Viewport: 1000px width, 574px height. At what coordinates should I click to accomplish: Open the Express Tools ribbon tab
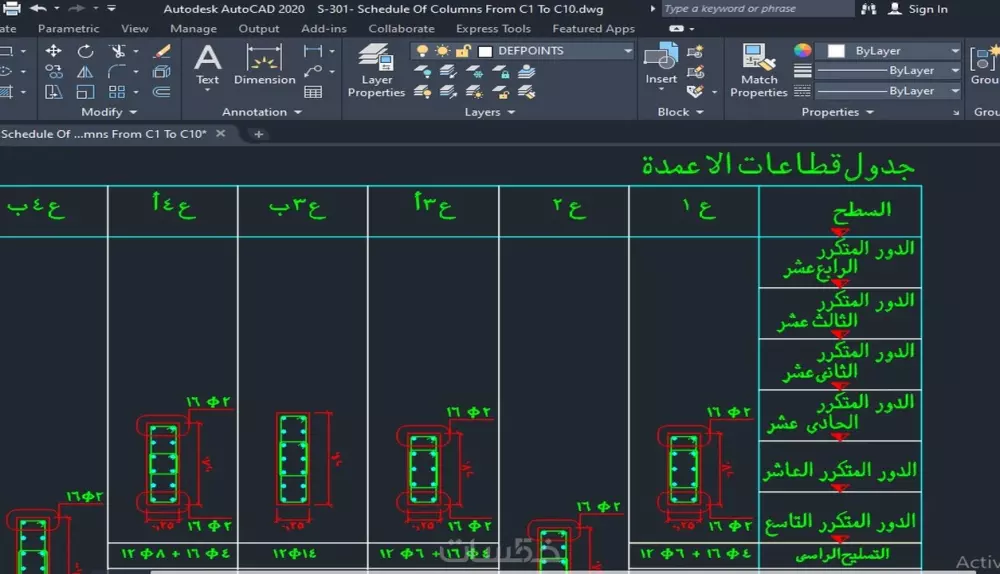[494, 29]
